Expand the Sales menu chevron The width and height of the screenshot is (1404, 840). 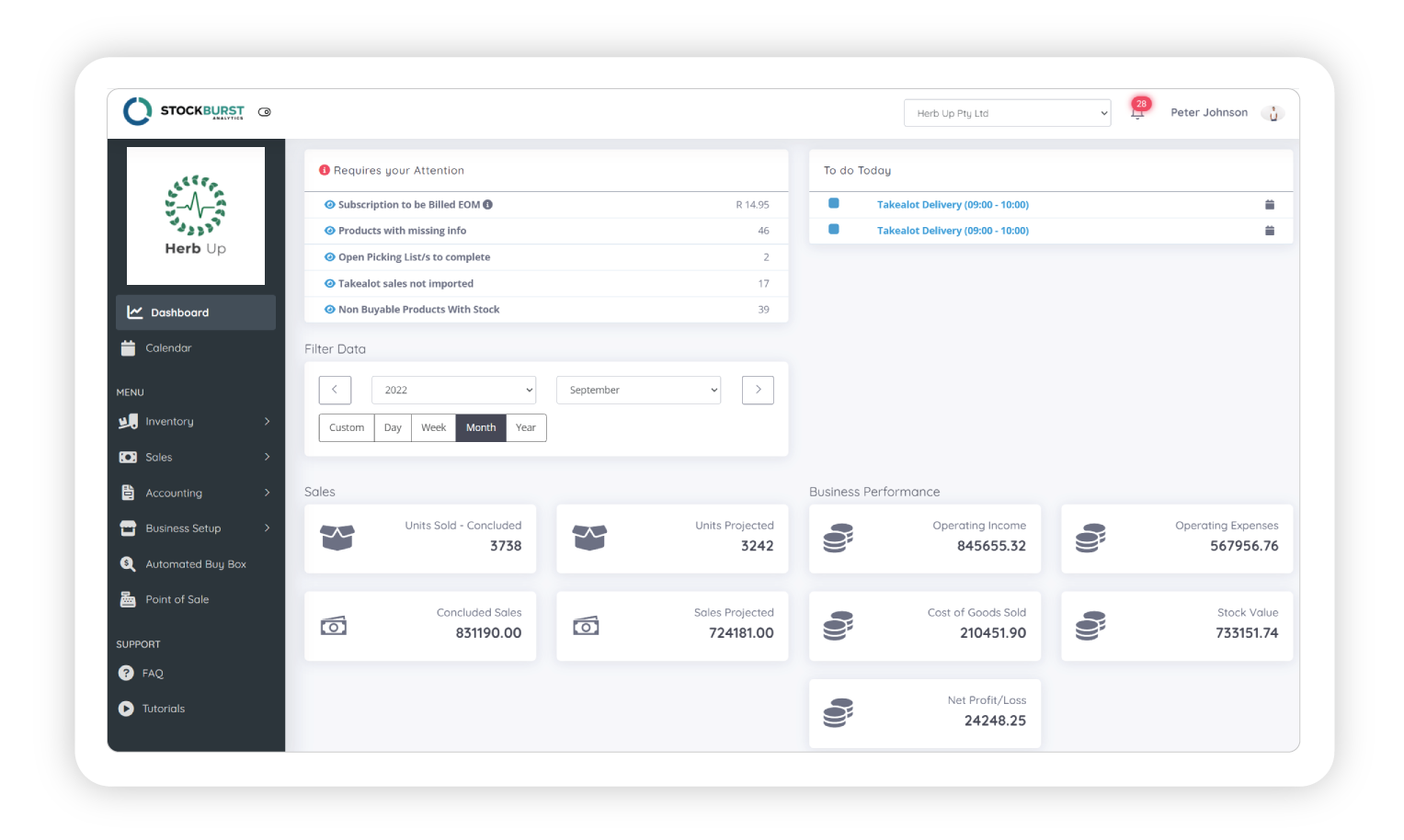[x=268, y=457]
